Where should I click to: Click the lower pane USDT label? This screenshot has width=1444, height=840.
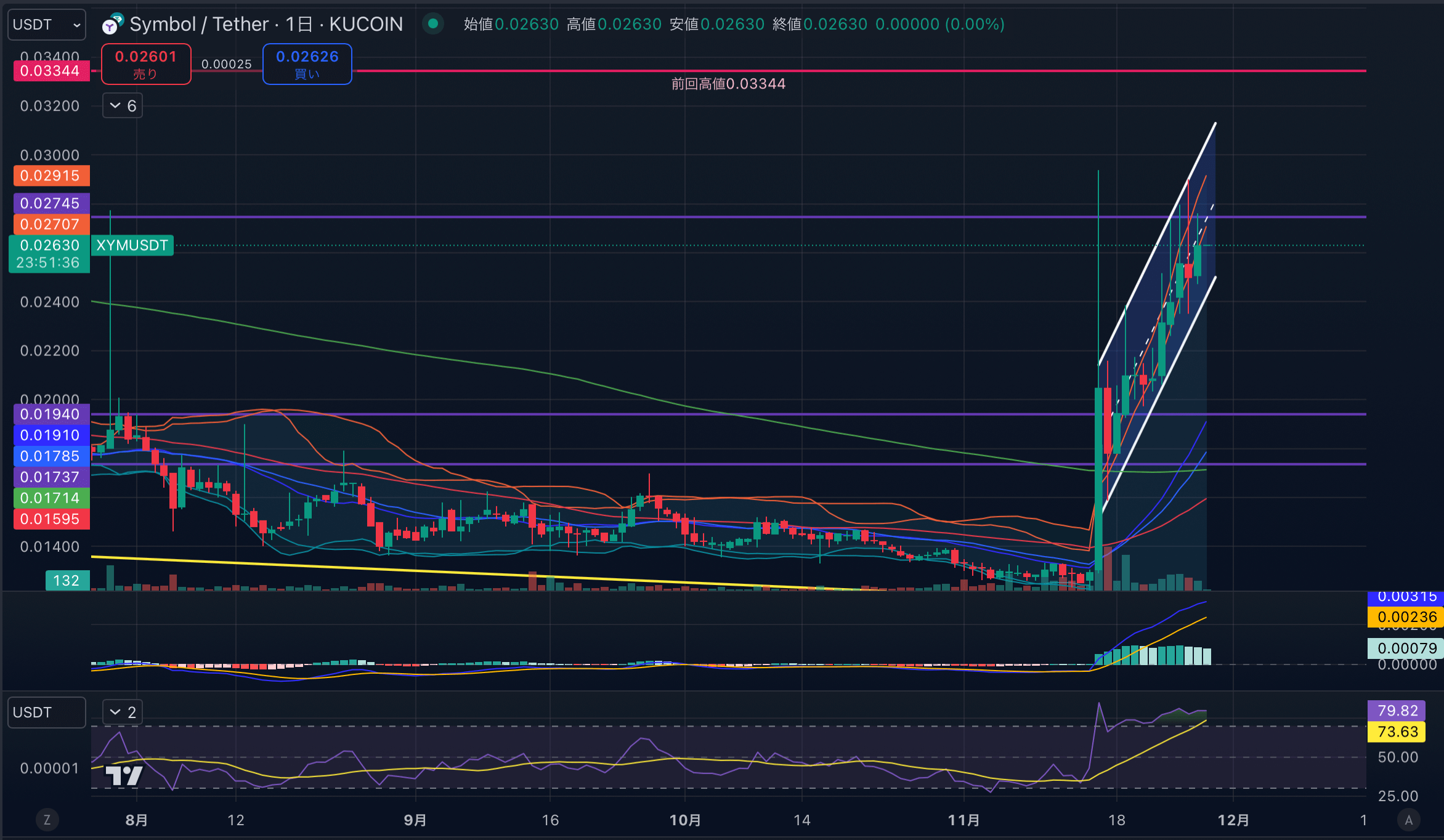tap(47, 713)
